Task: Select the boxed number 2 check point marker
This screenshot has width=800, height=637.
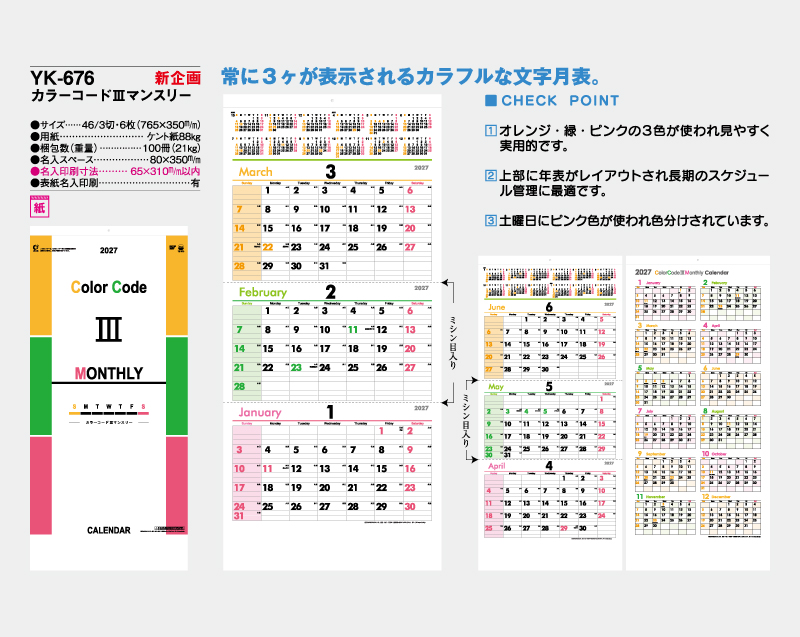Action: (x=490, y=175)
